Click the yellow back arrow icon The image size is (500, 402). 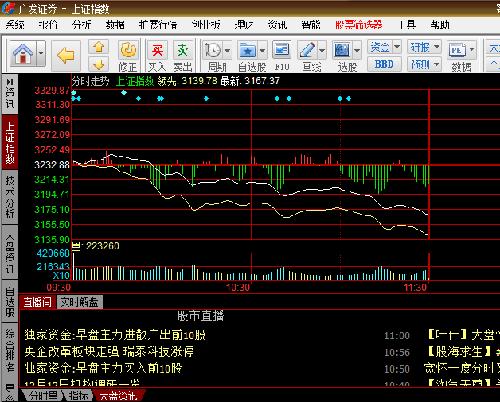click(x=66, y=55)
